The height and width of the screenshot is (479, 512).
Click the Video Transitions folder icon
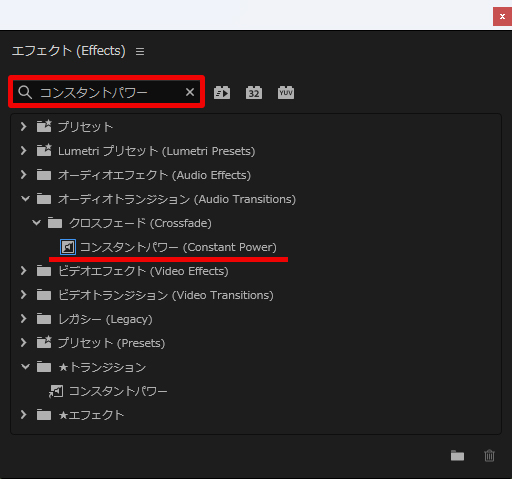44,295
